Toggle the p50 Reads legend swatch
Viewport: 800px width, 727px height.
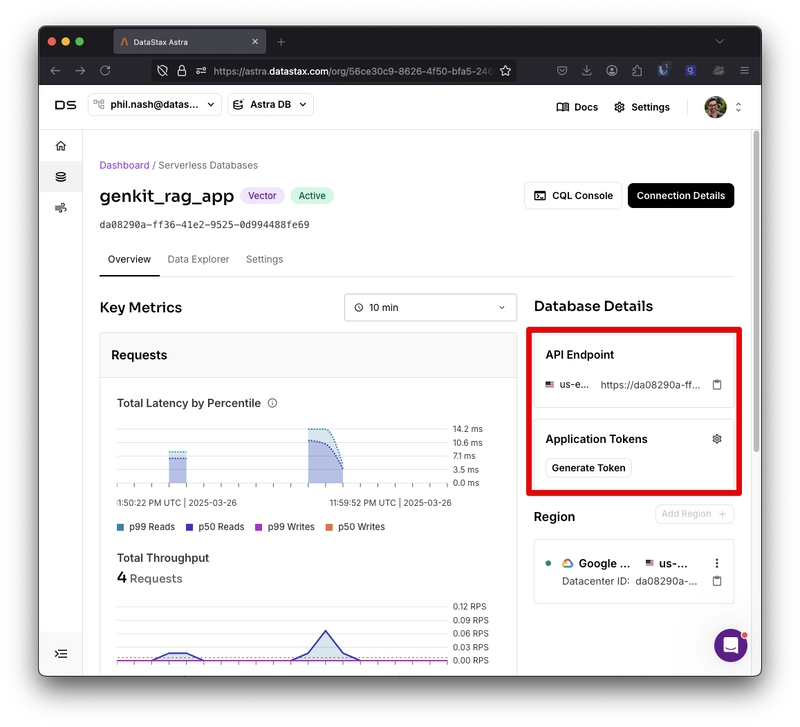tap(189, 527)
